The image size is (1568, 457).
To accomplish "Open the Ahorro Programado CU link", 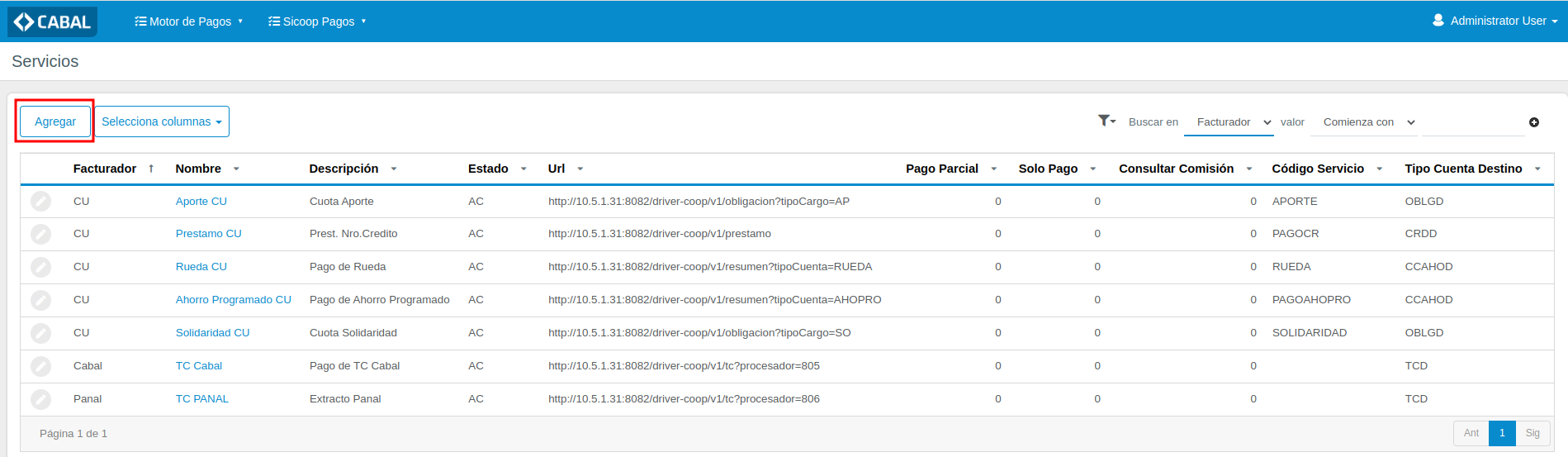I will [233, 300].
